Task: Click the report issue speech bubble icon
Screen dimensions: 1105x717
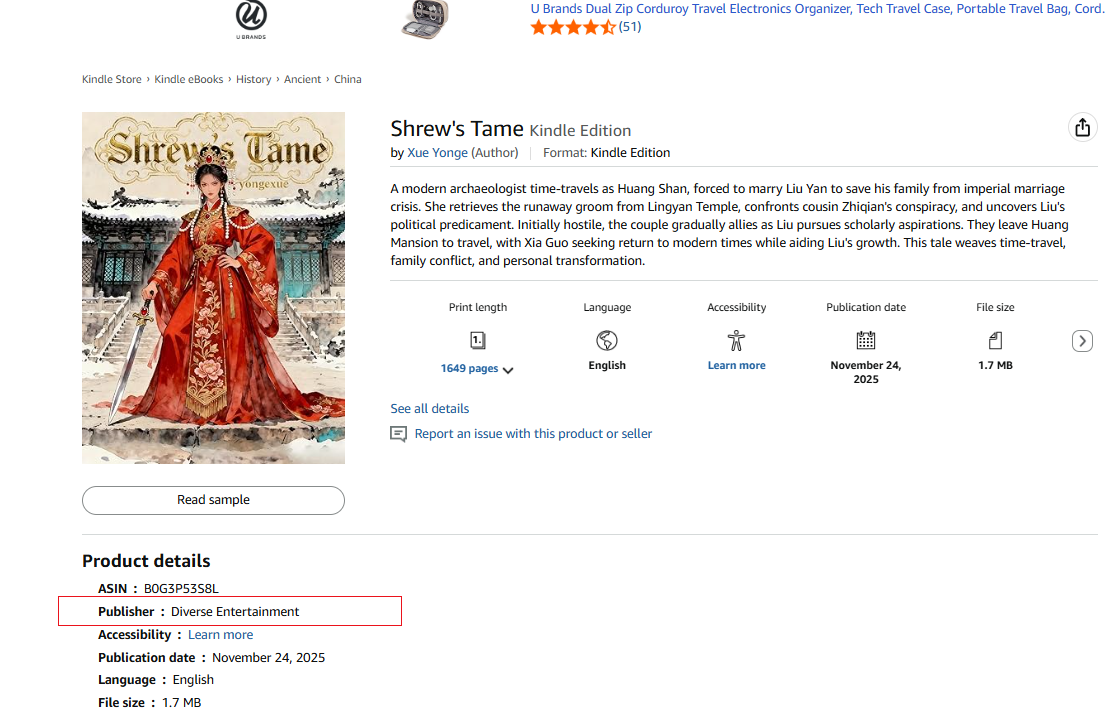Action: coord(398,434)
